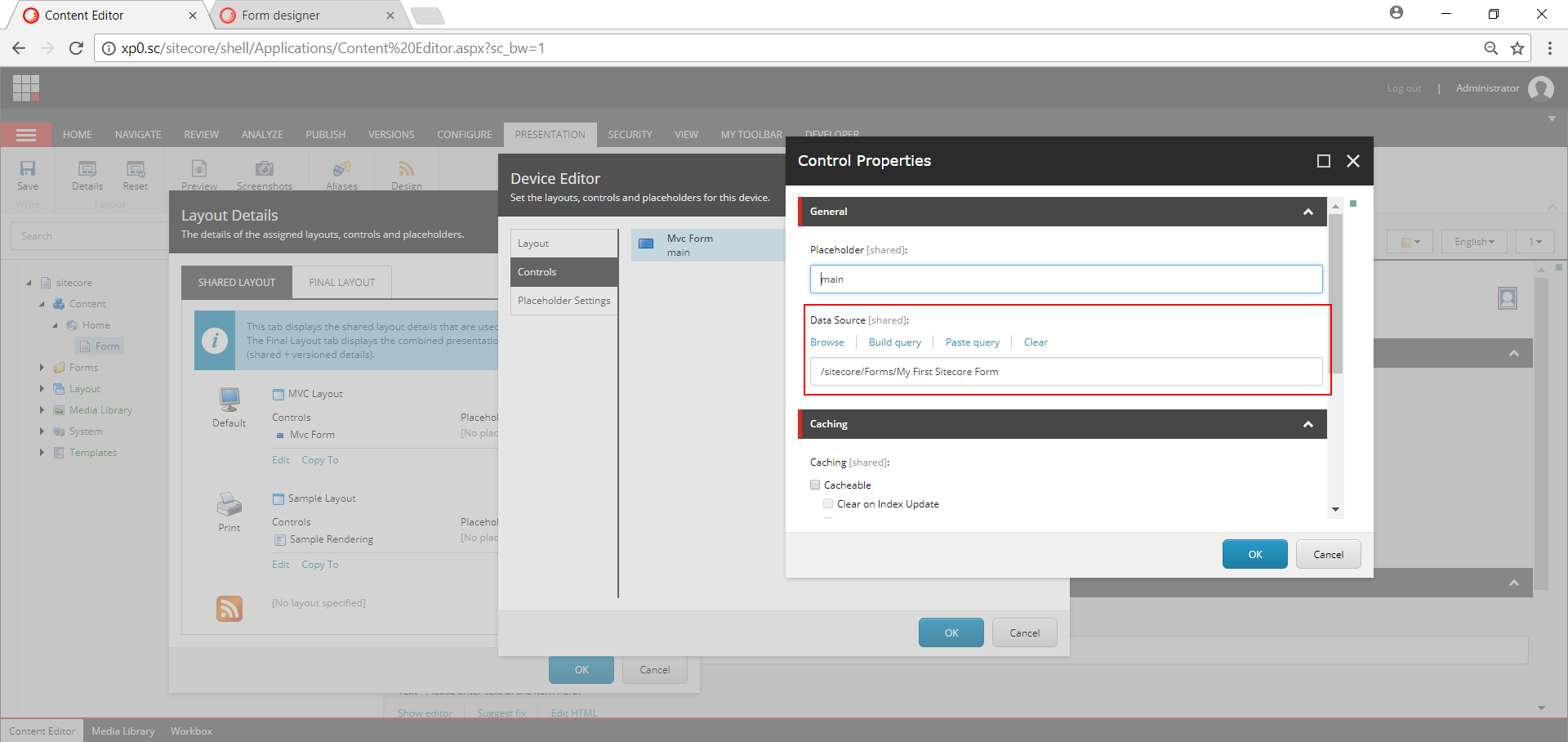Bookmark this page with the star icon

coord(1517,48)
